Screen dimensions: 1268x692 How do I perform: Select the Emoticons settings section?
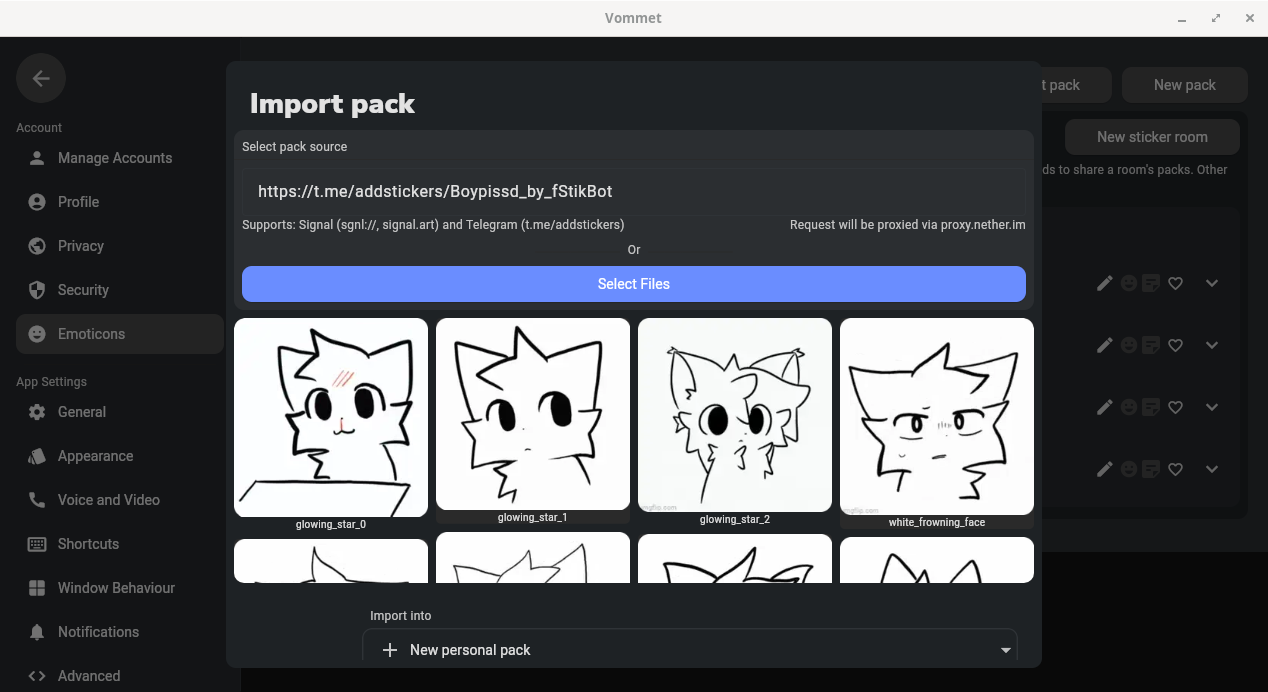pyautogui.click(x=120, y=334)
